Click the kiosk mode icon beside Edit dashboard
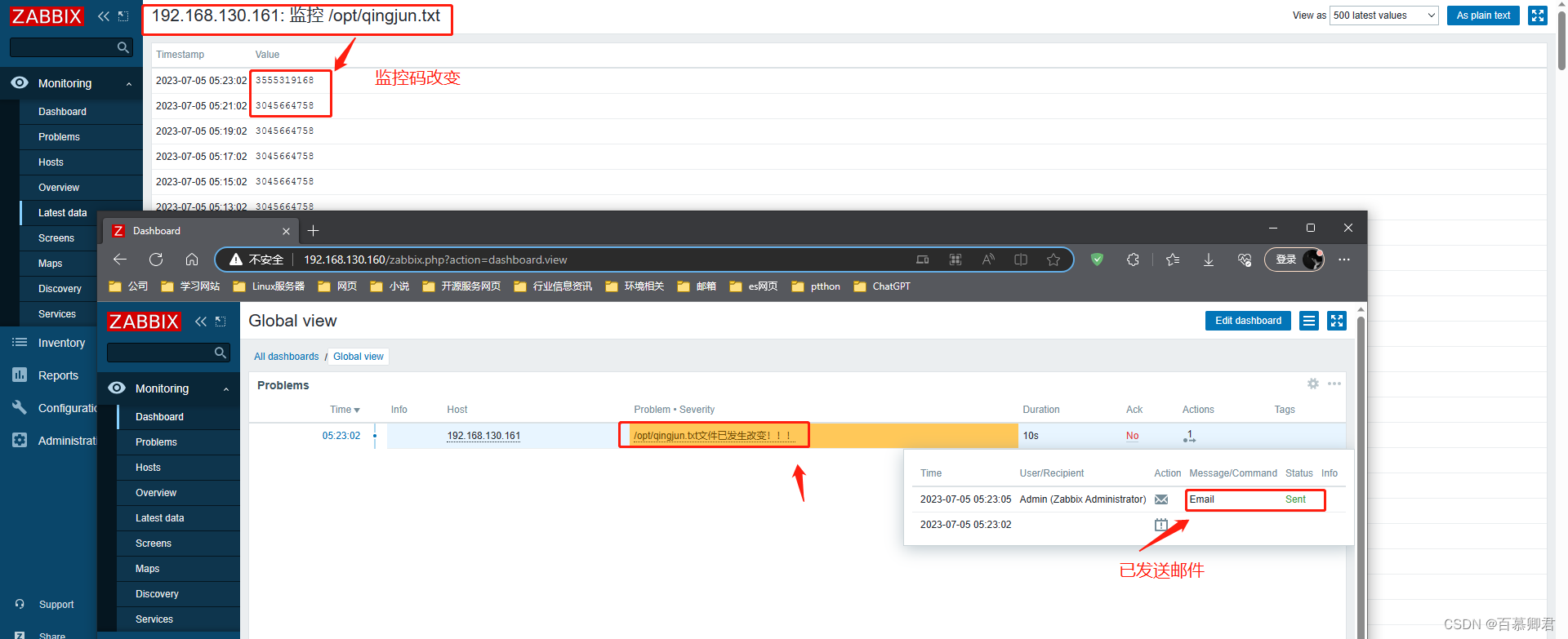This screenshot has width=1568, height=639. [1337, 321]
